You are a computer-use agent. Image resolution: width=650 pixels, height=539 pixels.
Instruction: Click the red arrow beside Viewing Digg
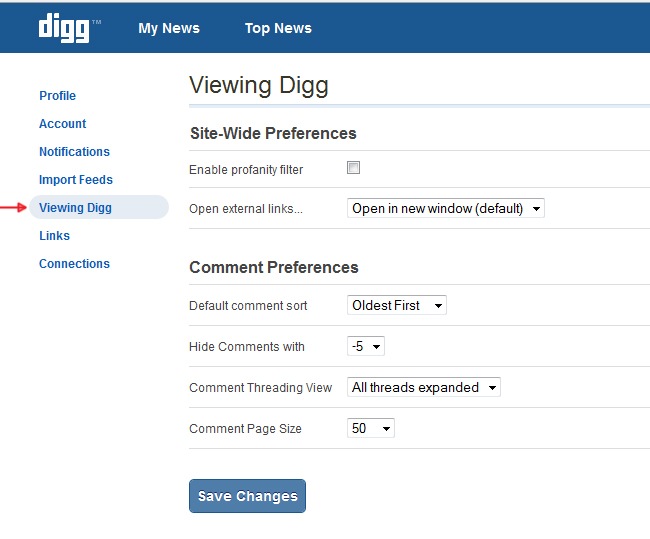pos(13,208)
